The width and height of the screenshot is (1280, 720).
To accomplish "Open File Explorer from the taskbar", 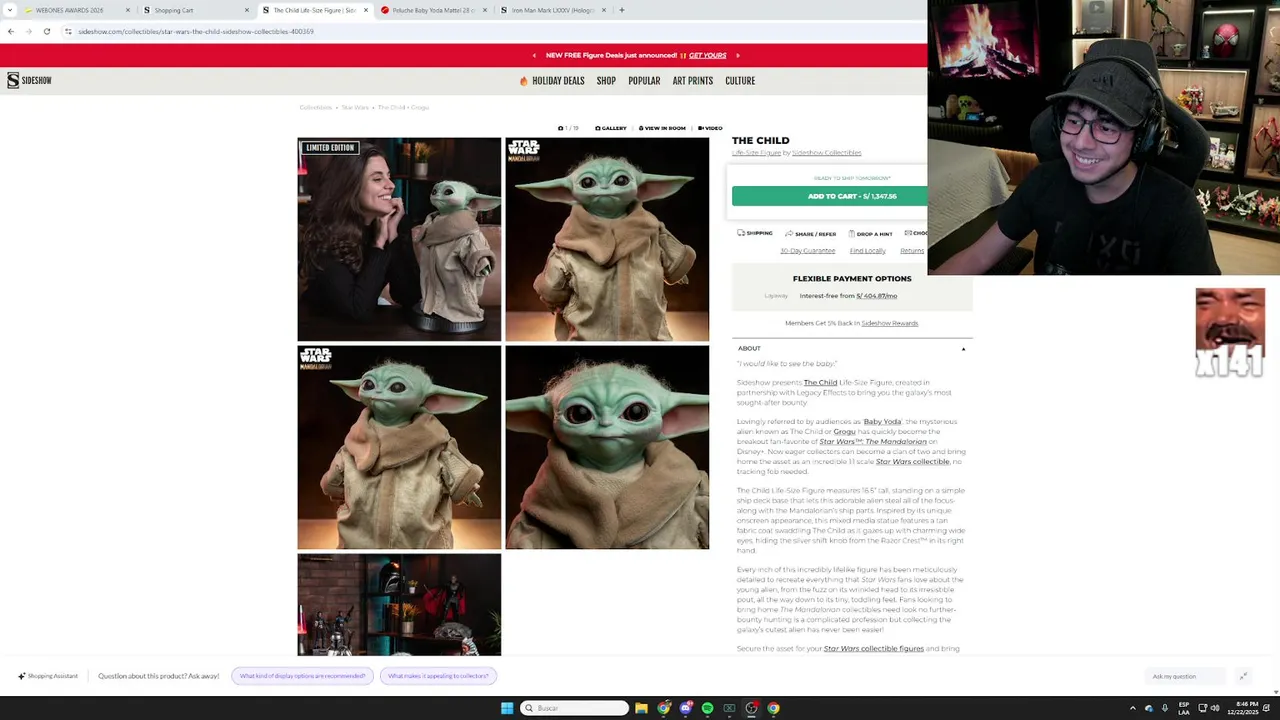I will (641, 708).
